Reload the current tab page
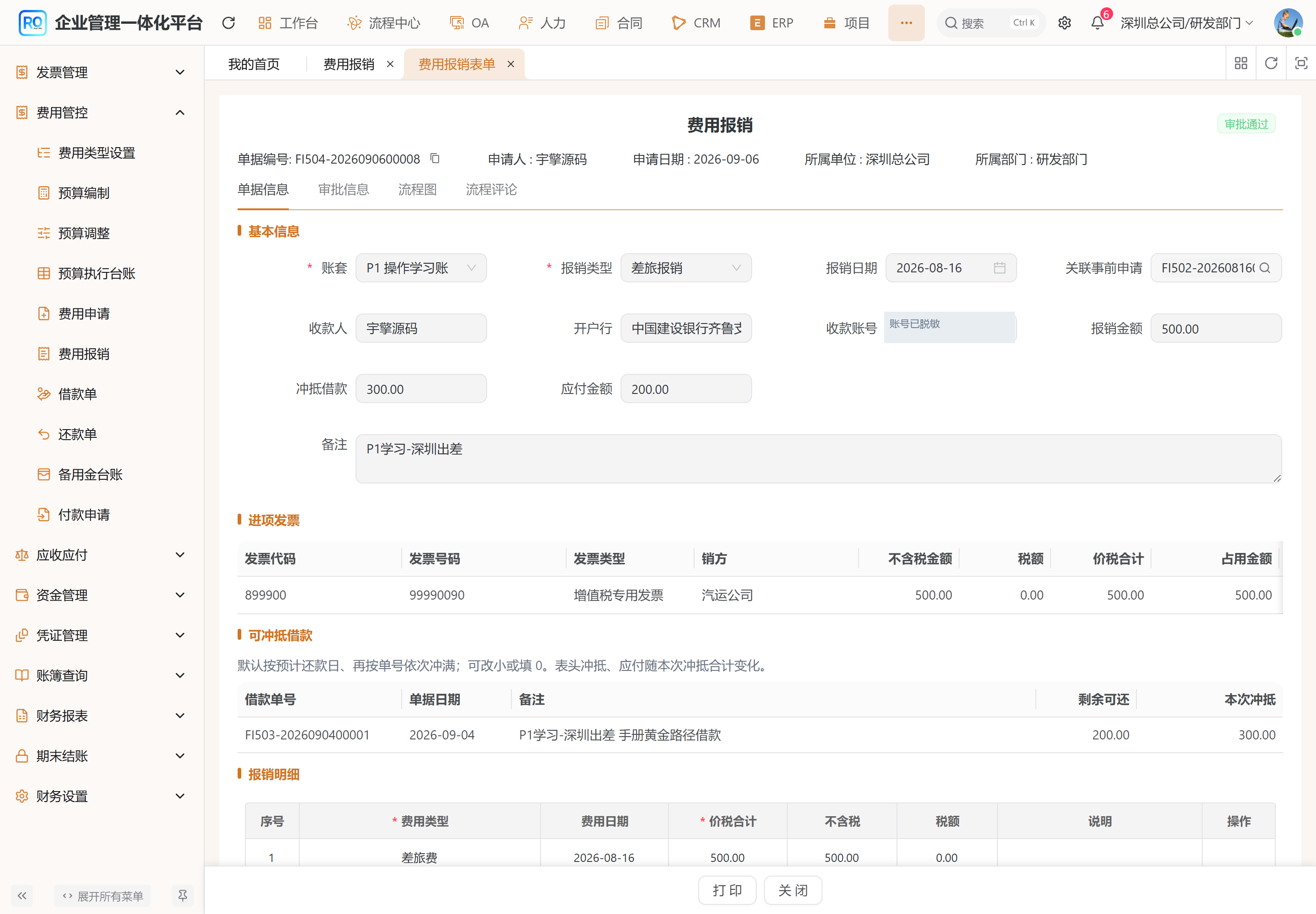This screenshot has width=1316, height=914. [1271, 63]
